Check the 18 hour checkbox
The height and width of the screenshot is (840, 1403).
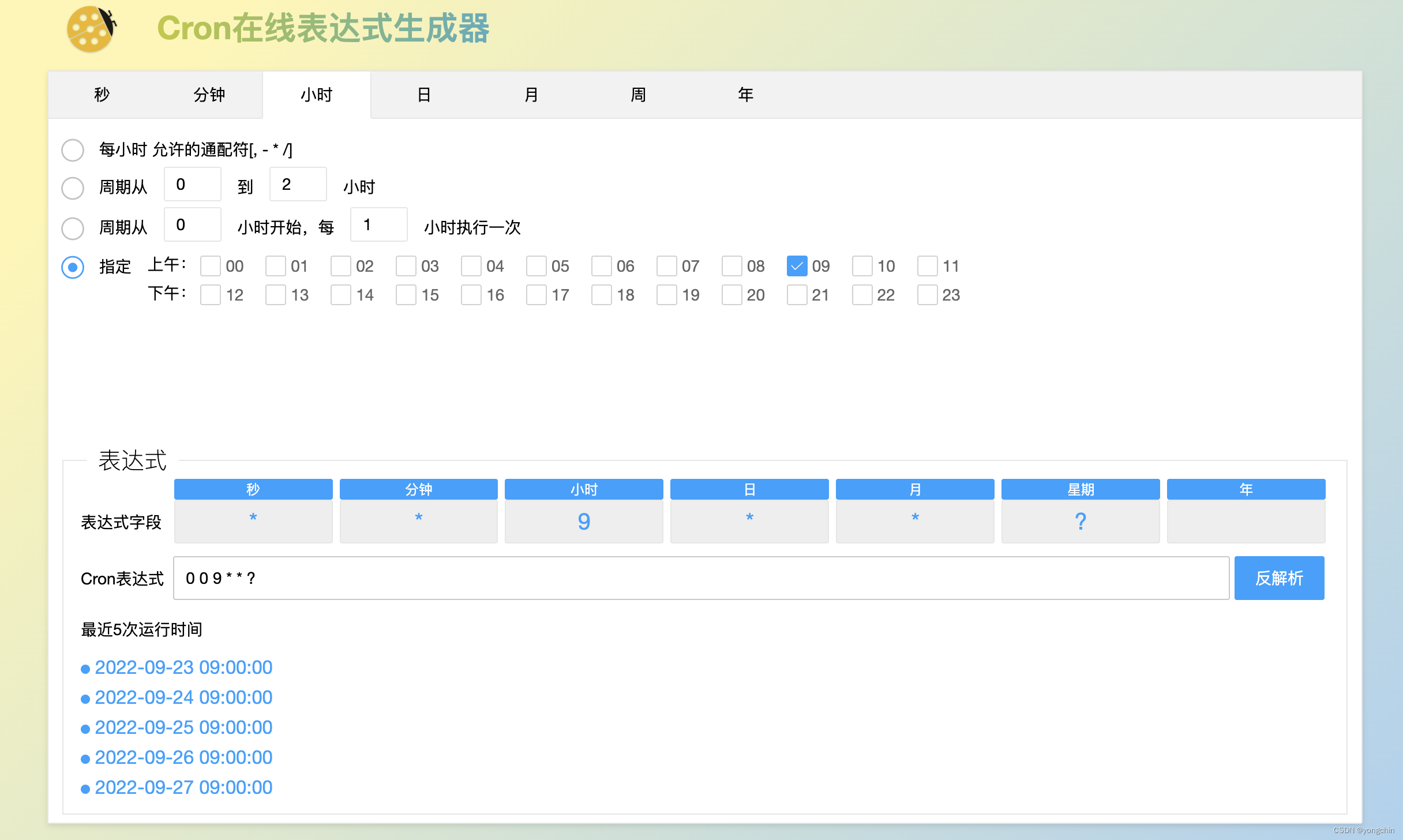(602, 295)
